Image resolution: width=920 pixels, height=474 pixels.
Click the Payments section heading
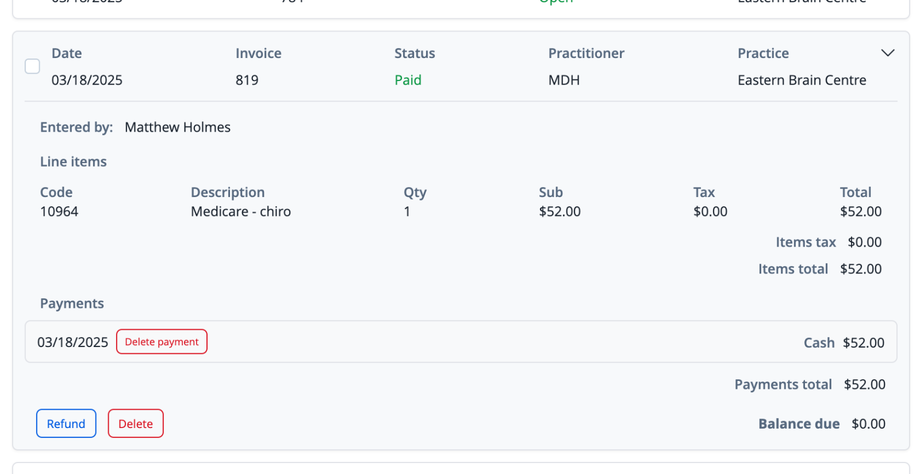[x=72, y=303]
